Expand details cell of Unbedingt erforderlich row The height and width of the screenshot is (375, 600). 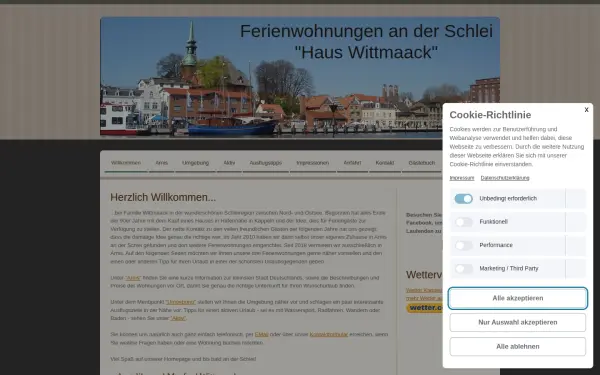pyautogui.click(x=576, y=199)
